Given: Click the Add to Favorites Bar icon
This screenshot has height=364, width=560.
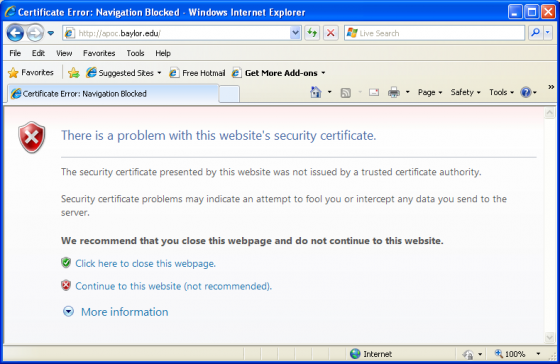Looking at the screenshot, I should [74, 73].
